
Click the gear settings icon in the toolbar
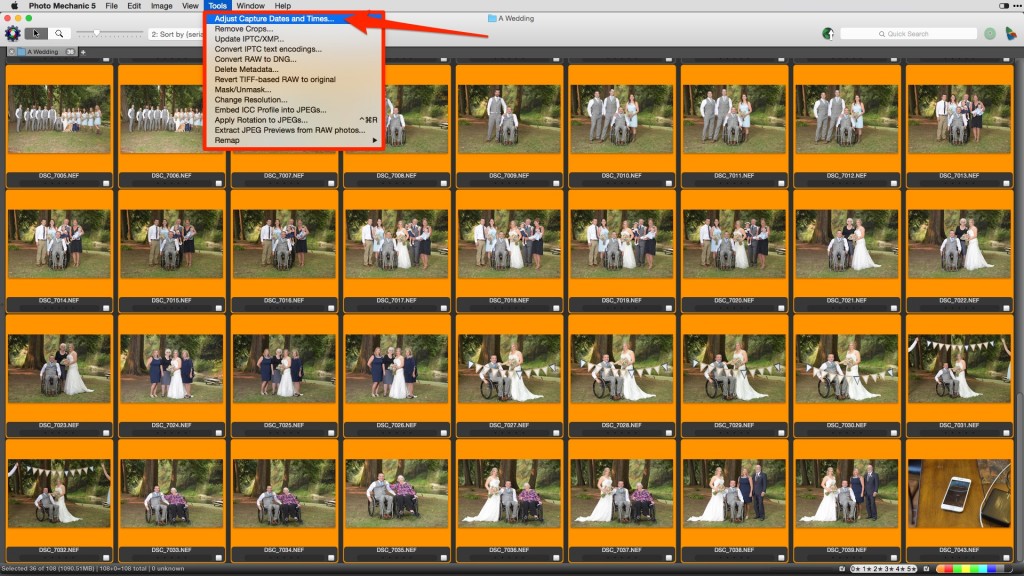[13, 33]
